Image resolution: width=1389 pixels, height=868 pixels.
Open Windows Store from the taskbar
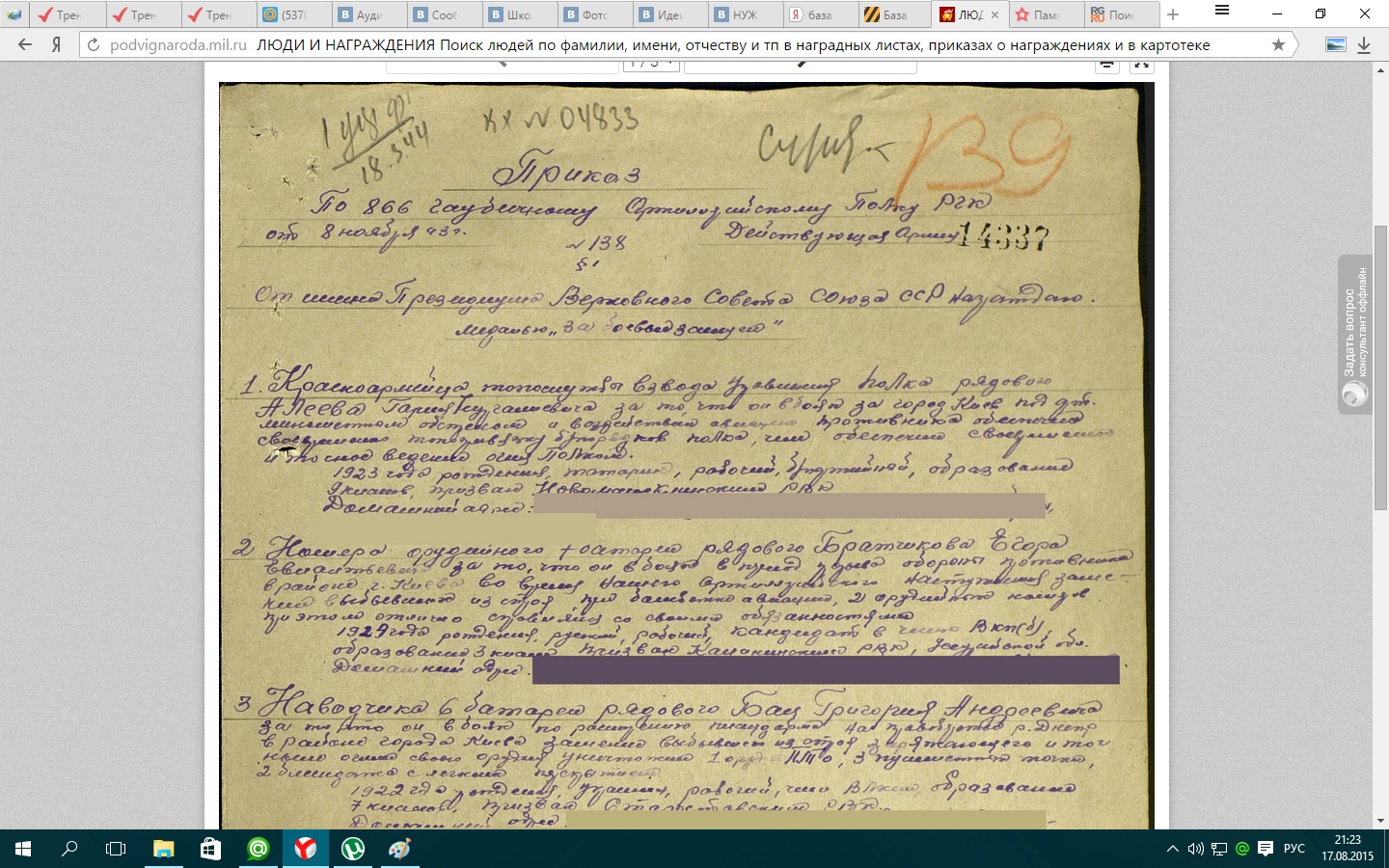[210, 849]
